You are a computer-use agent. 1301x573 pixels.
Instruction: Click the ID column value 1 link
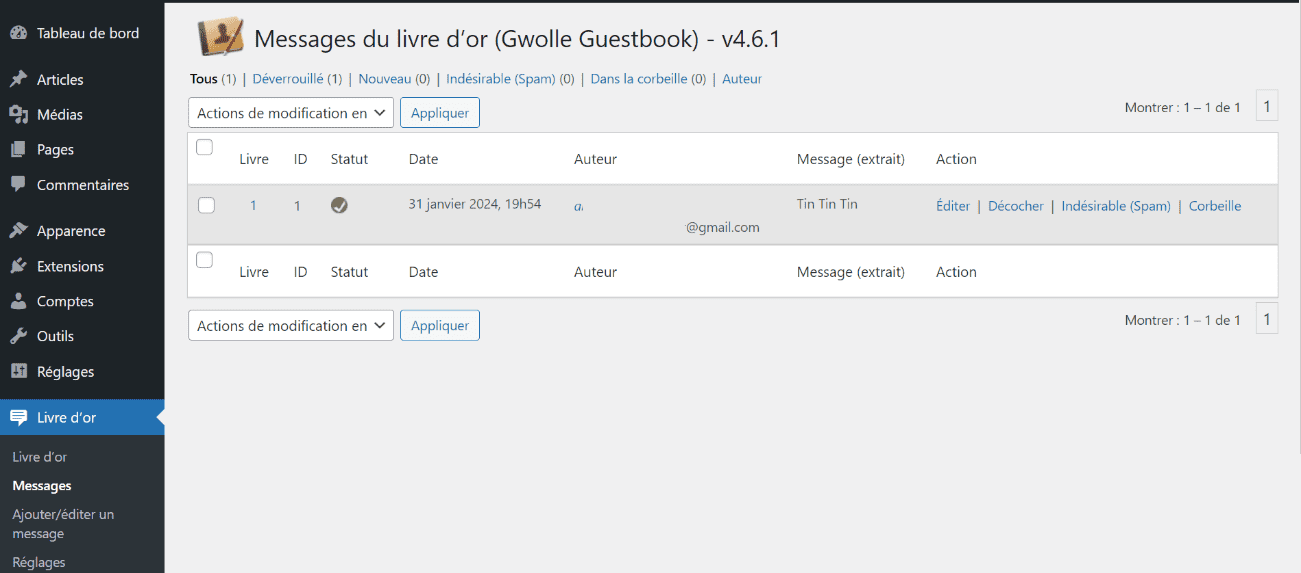(x=297, y=206)
